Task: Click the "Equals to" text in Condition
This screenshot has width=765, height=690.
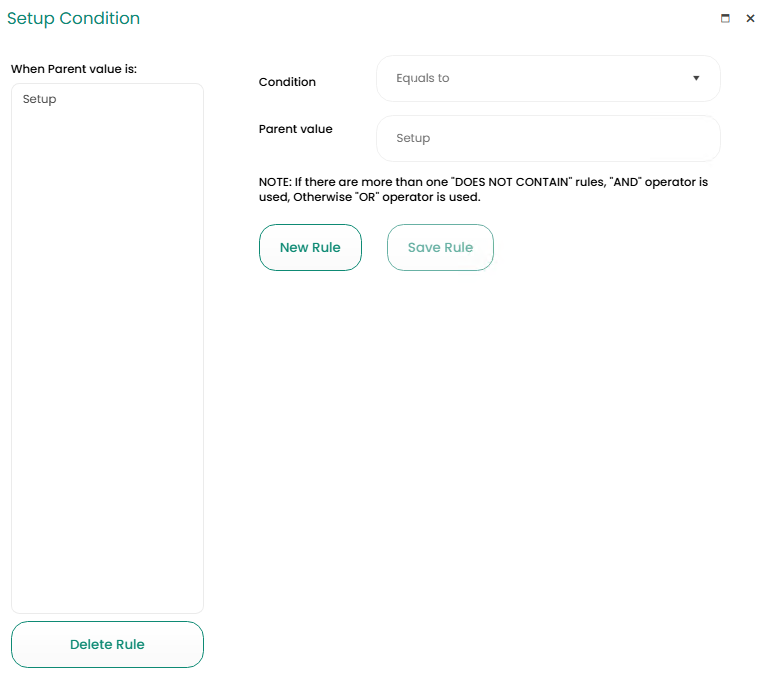Action: pos(422,78)
